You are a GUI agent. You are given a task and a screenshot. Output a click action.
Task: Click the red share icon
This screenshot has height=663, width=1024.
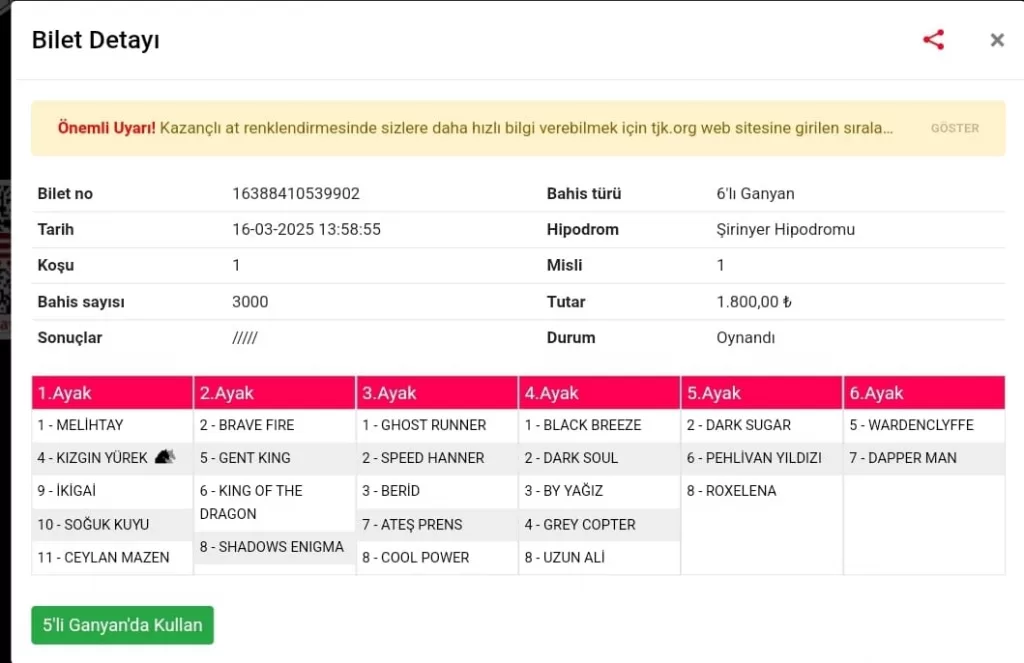(933, 40)
